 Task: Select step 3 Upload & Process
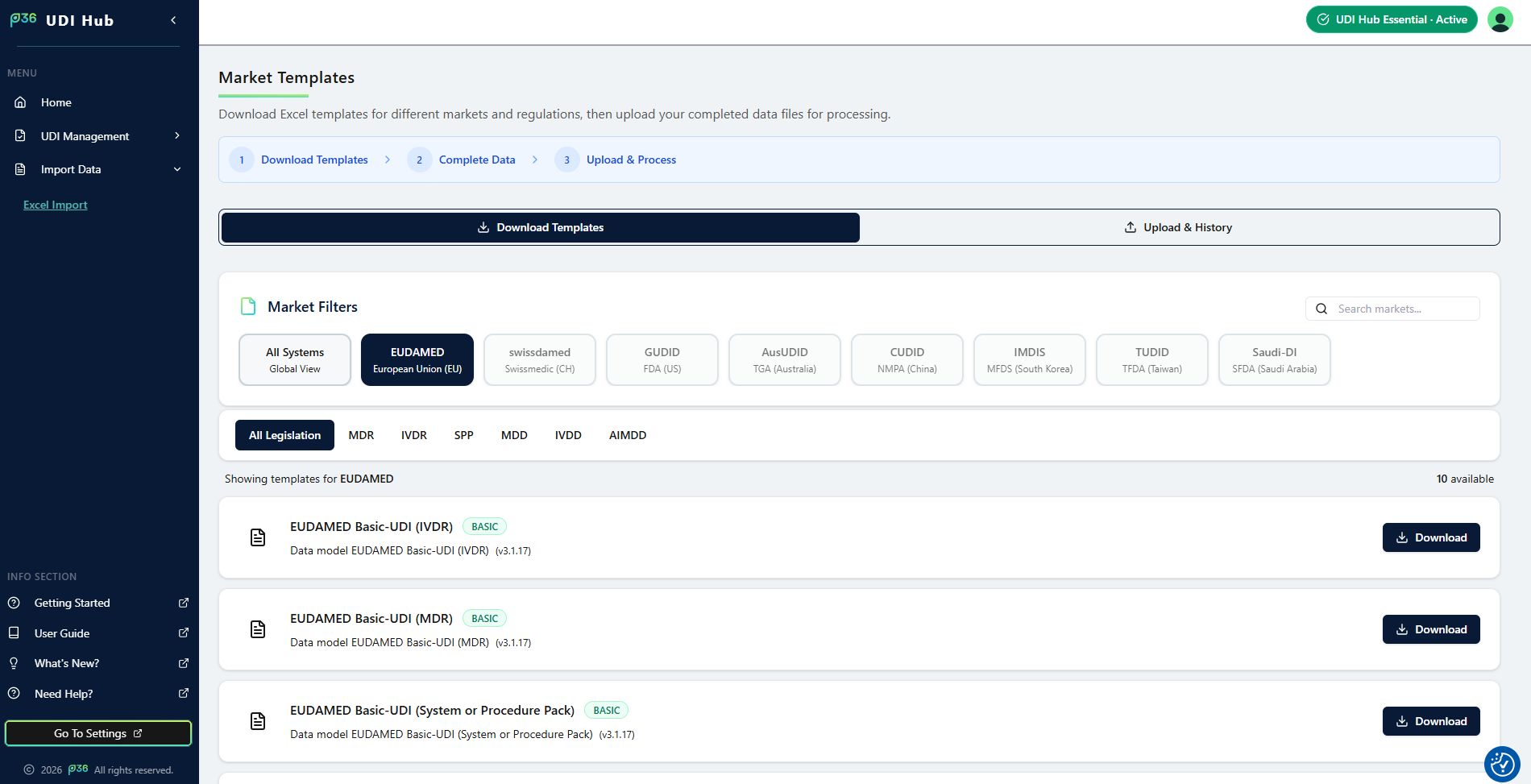[616, 160]
